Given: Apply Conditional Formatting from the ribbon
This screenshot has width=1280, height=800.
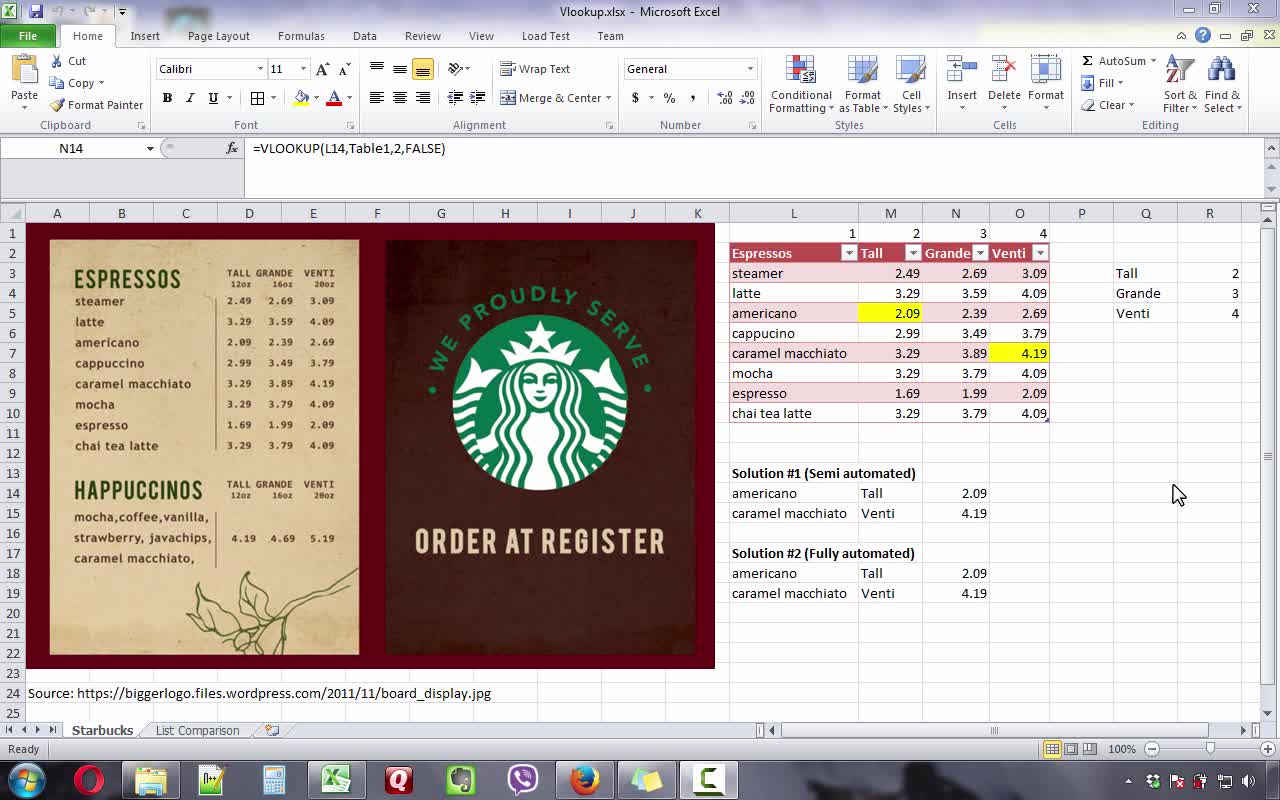Looking at the screenshot, I should (x=800, y=84).
